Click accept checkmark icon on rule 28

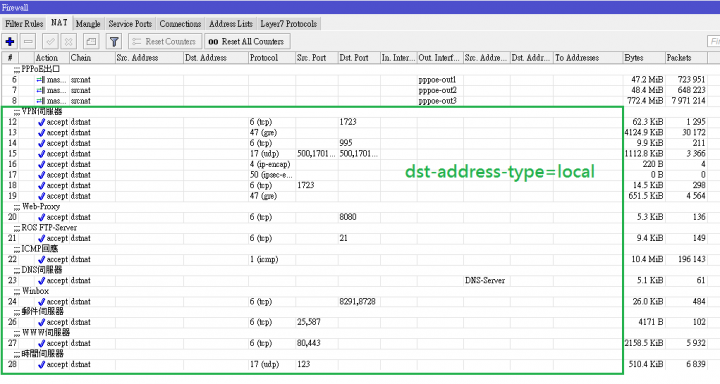point(41,365)
